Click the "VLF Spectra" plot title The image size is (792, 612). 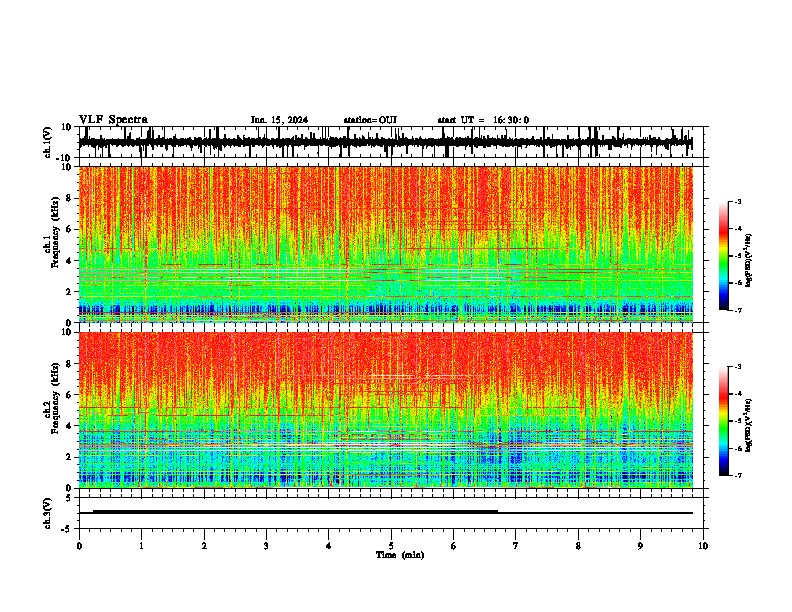[113, 120]
